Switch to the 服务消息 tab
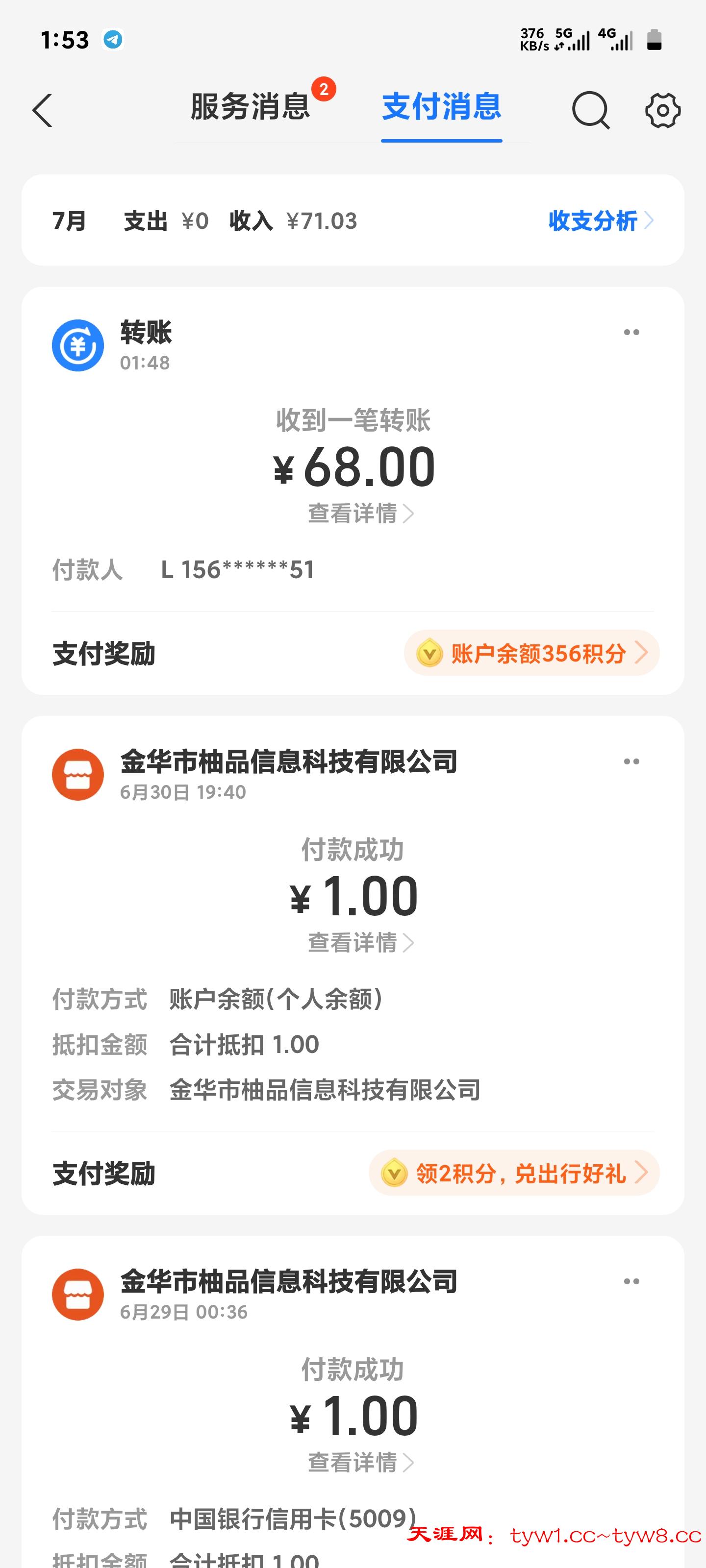 coord(251,107)
